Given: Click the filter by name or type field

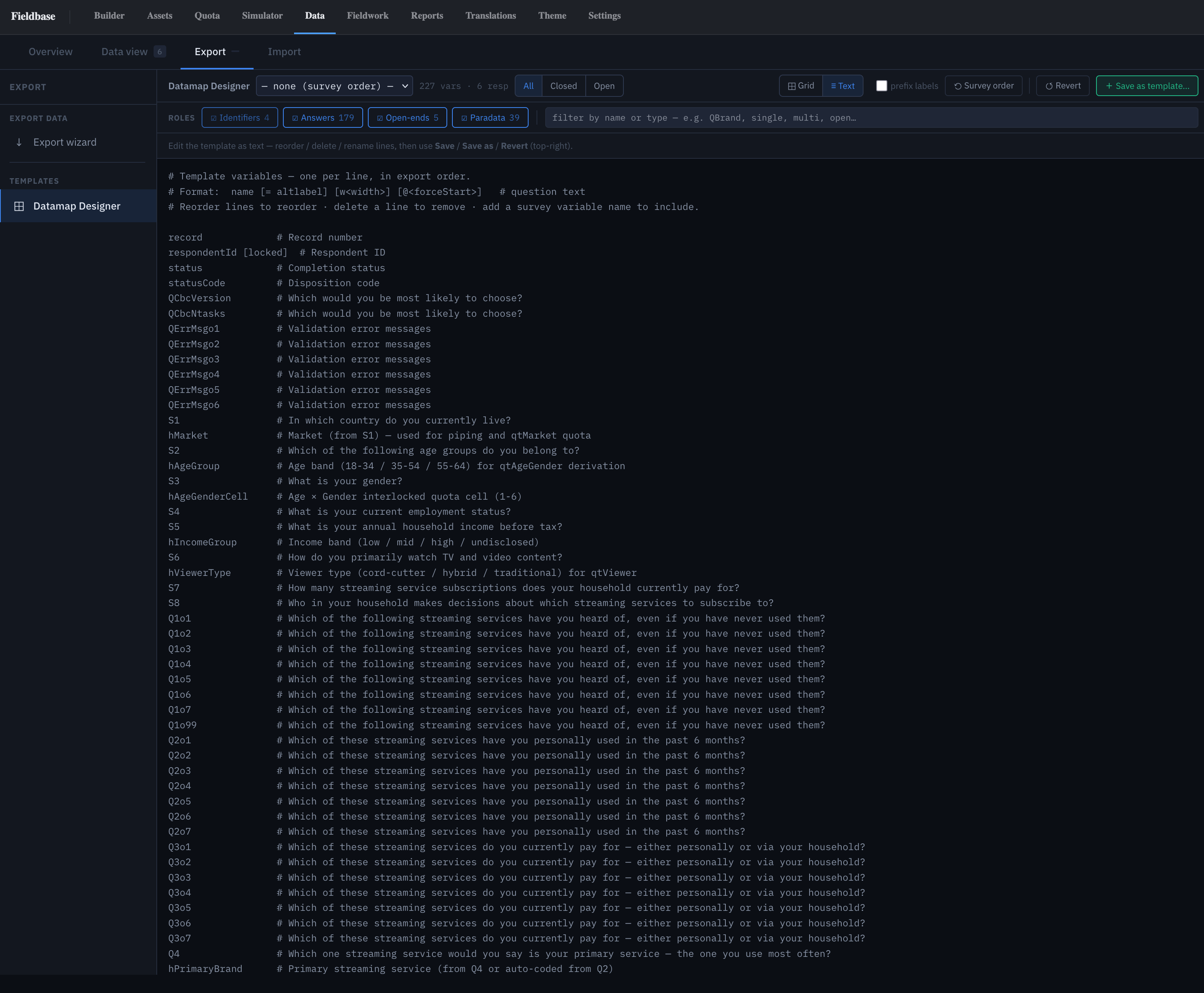Looking at the screenshot, I should coord(871,118).
